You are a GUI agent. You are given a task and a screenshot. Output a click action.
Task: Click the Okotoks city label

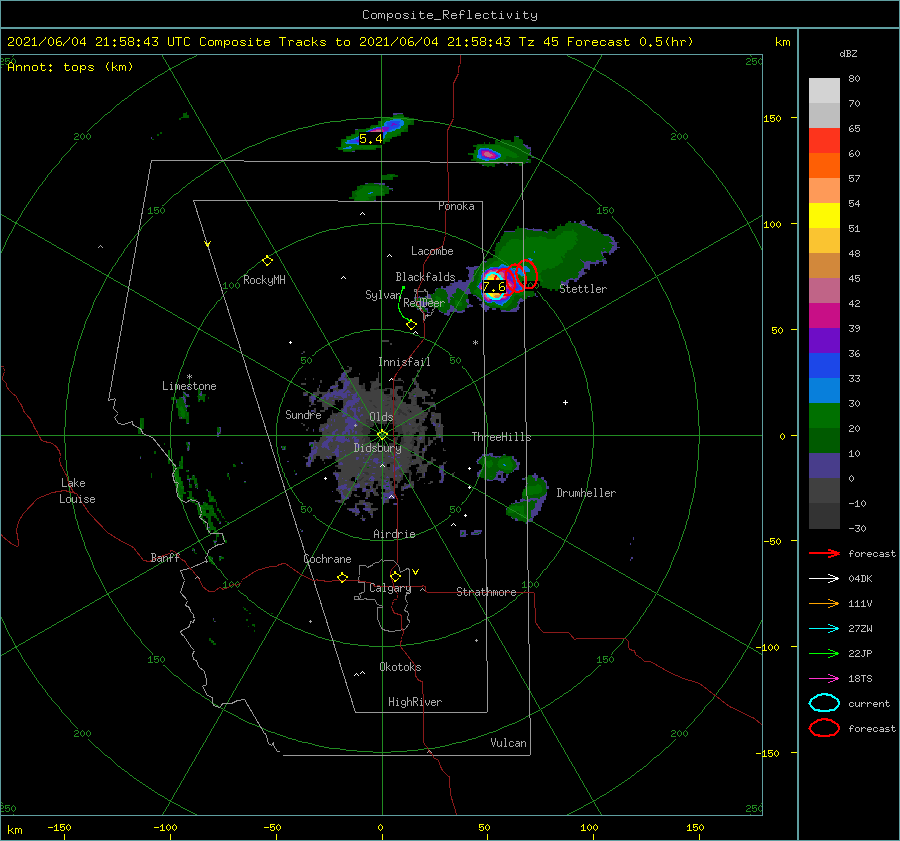[400, 667]
